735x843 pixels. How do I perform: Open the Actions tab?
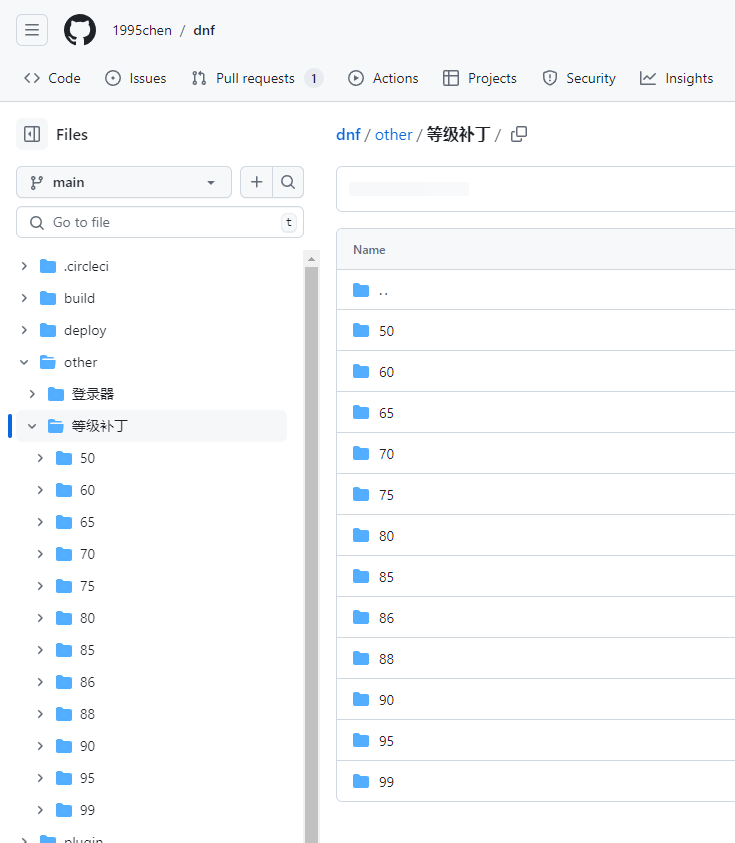383,78
